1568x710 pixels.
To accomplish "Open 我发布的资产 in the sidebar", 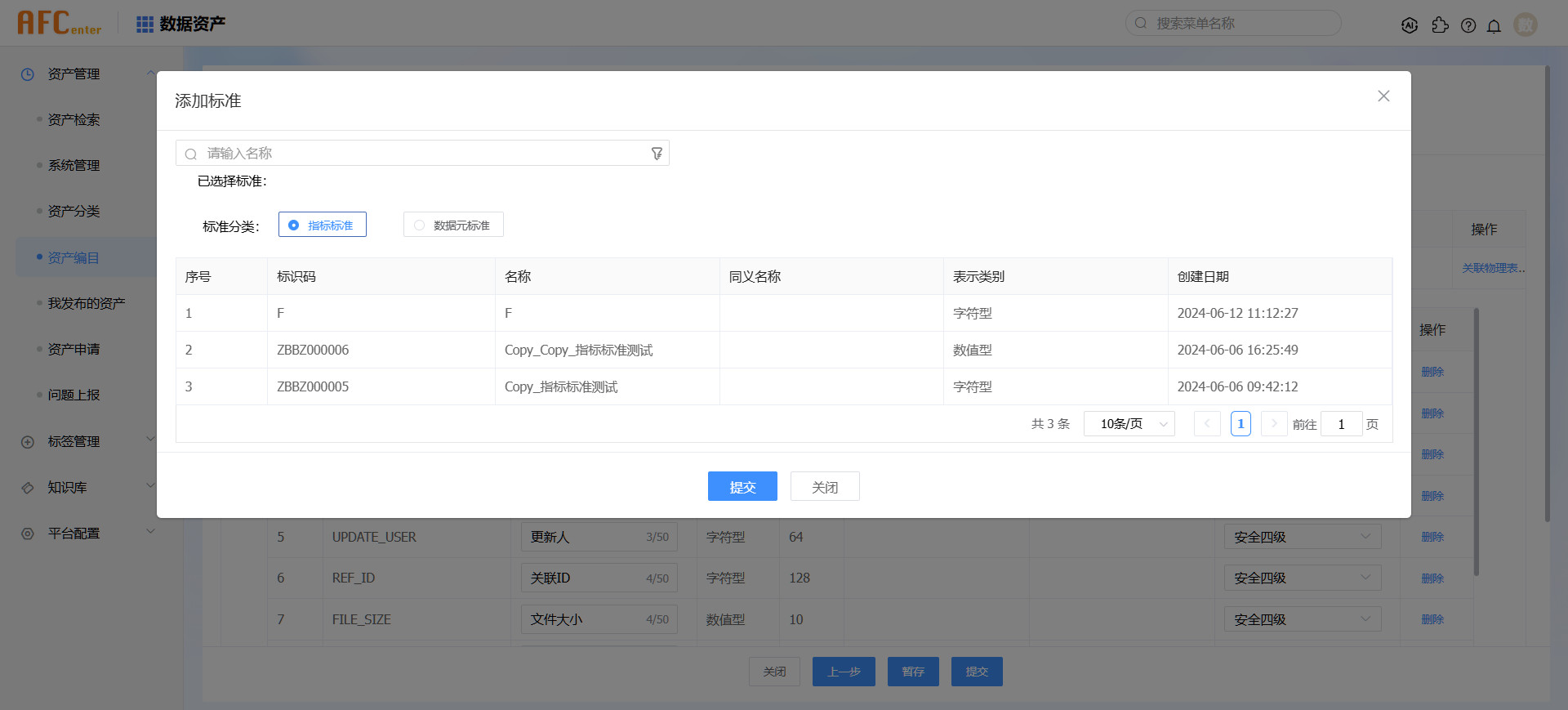I will pos(87,304).
